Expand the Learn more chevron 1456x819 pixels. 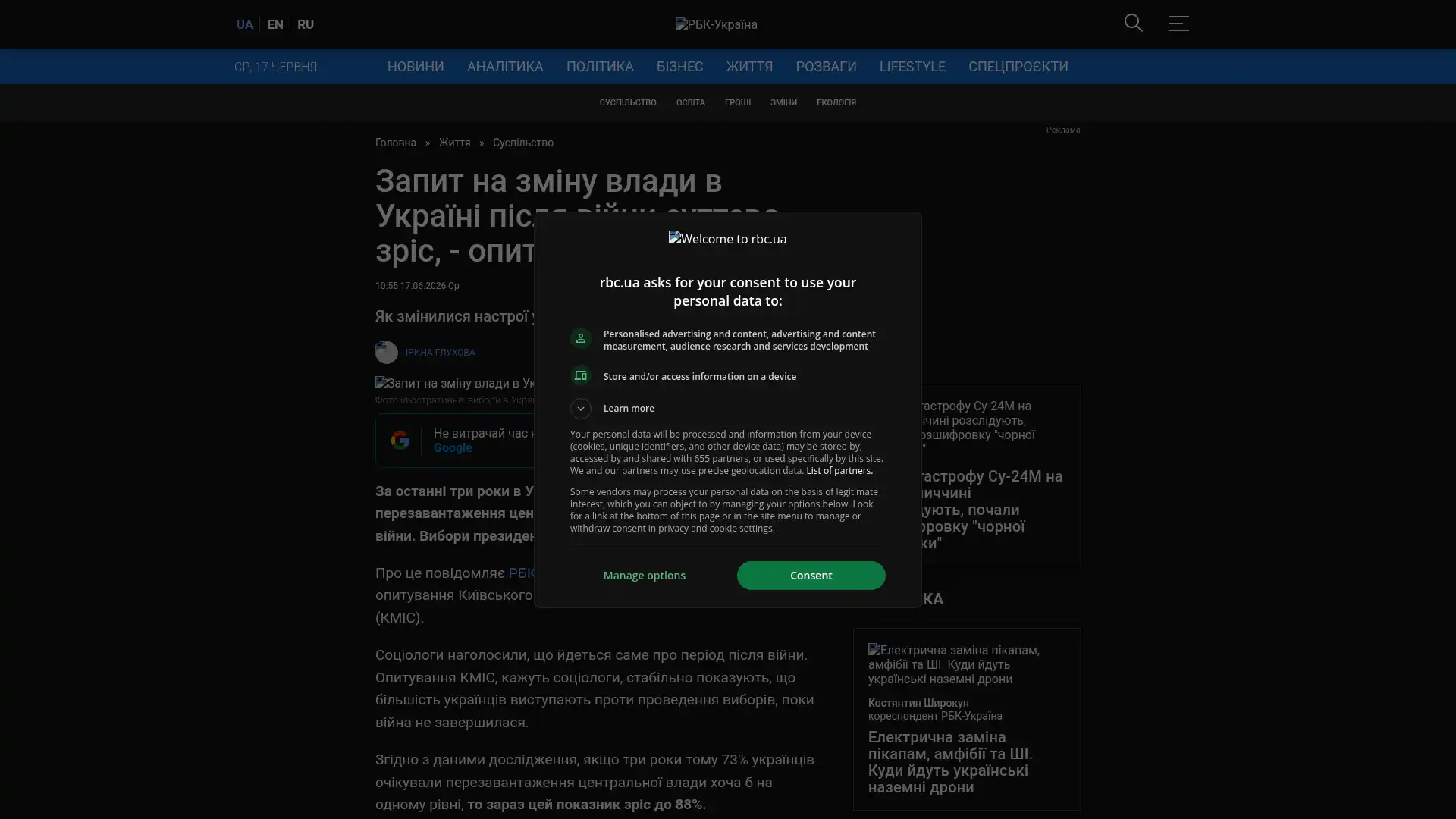click(x=580, y=409)
